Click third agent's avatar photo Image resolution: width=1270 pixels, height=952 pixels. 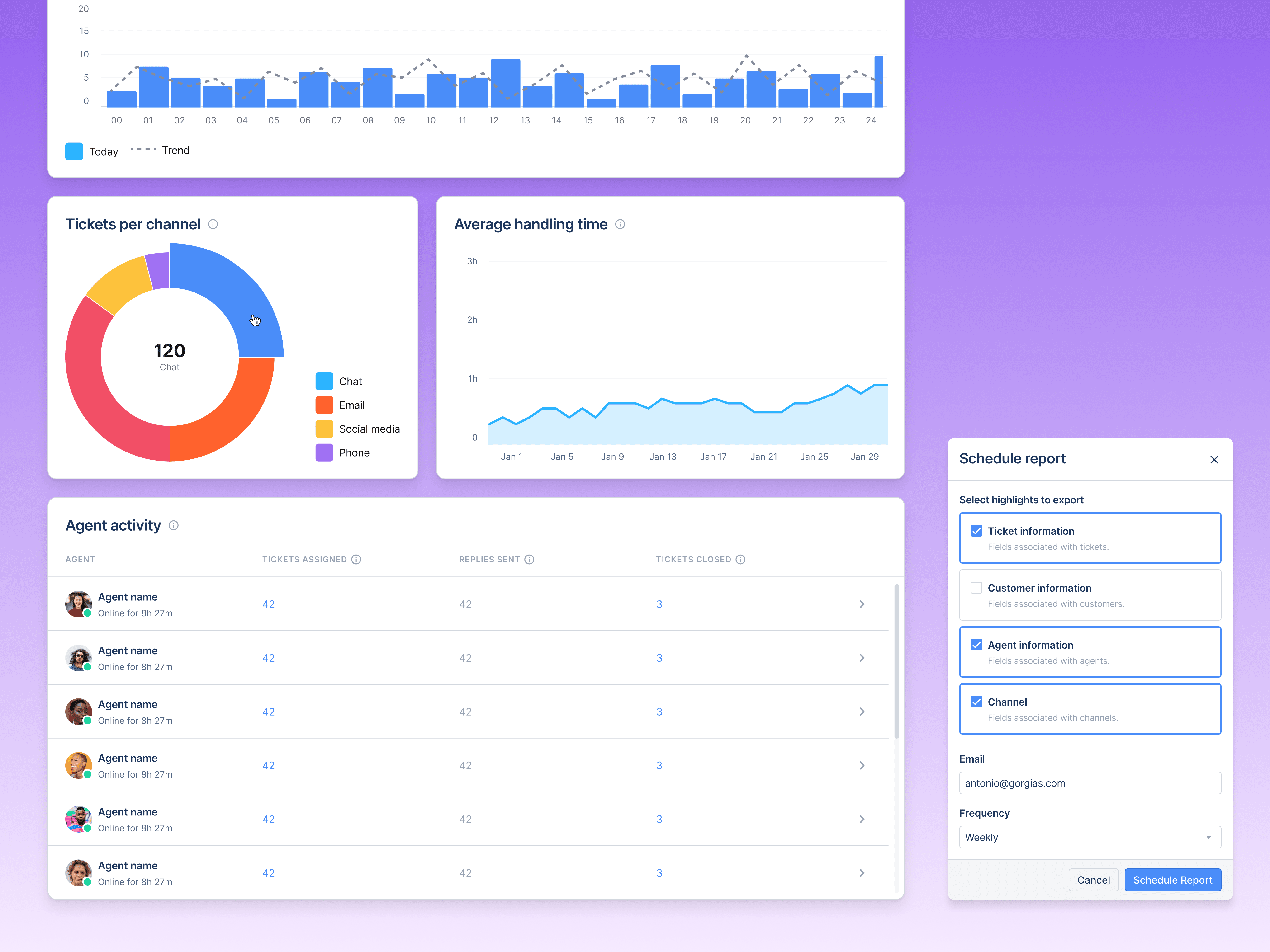(x=79, y=712)
